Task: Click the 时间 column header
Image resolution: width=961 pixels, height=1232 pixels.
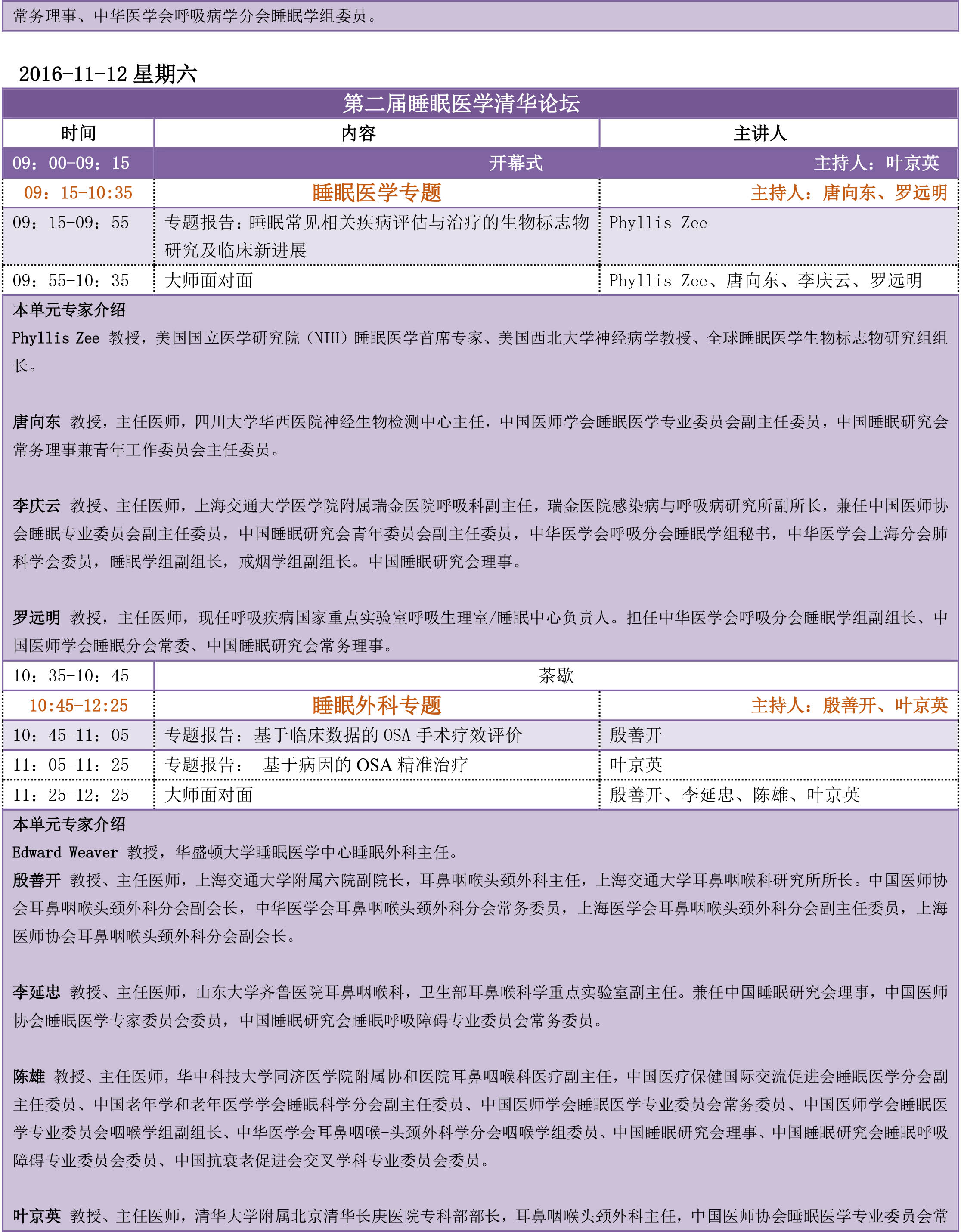Action: click(78, 134)
